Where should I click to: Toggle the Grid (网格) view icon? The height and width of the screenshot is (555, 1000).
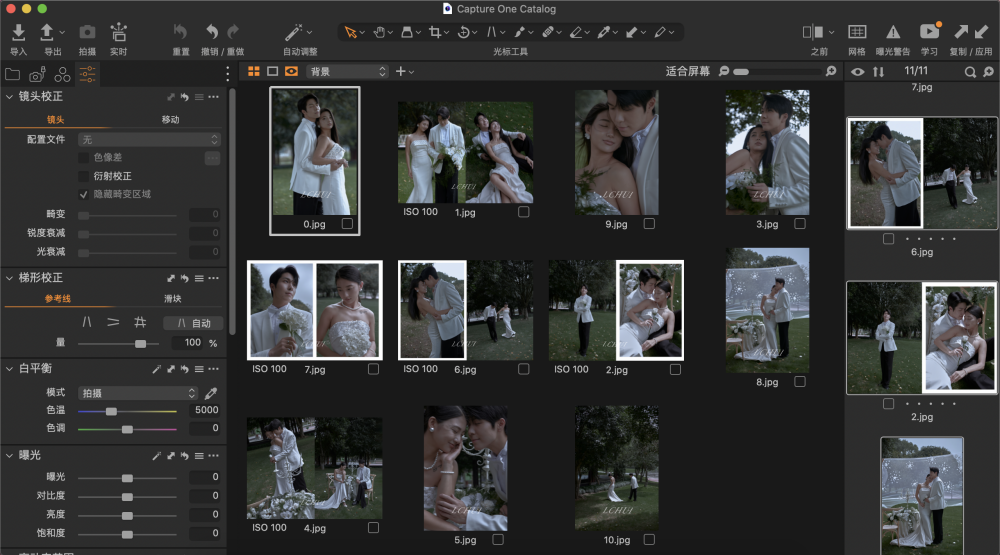pyautogui.click(x=856, y=33)
